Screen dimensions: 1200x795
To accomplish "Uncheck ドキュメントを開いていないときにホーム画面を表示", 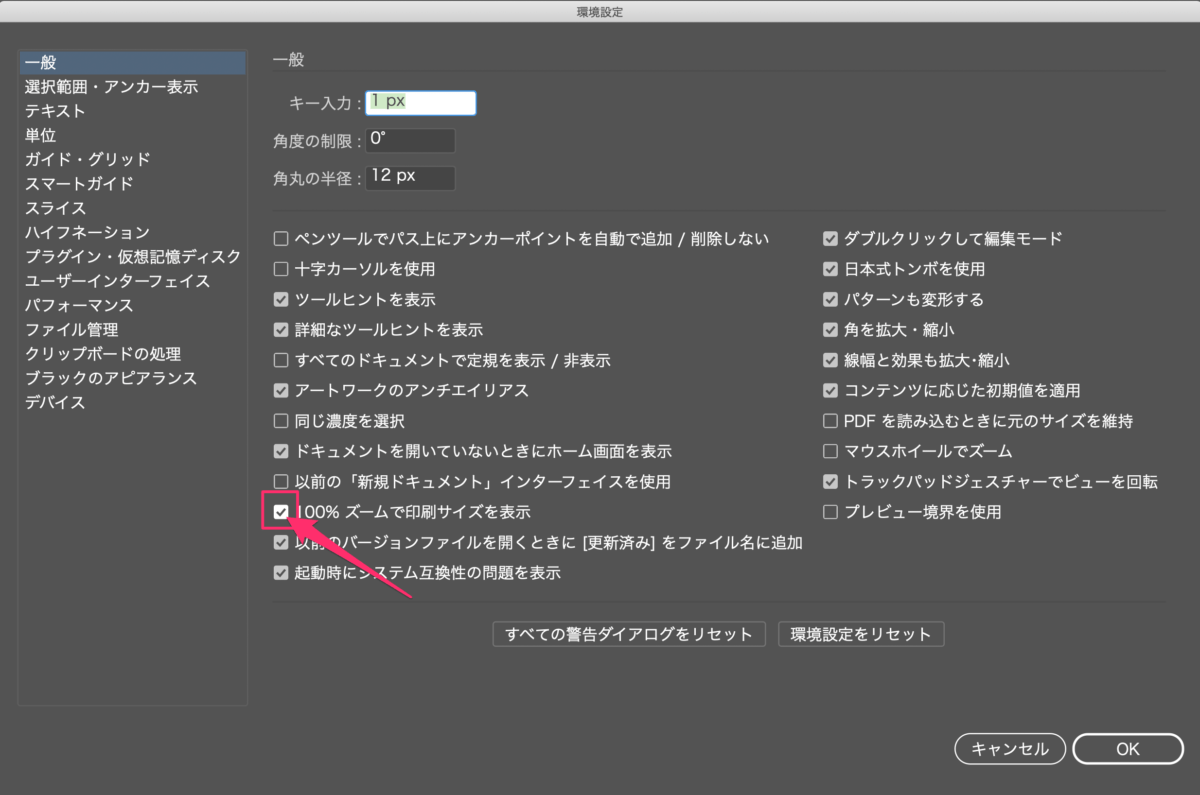I will [x=281, y=451].
